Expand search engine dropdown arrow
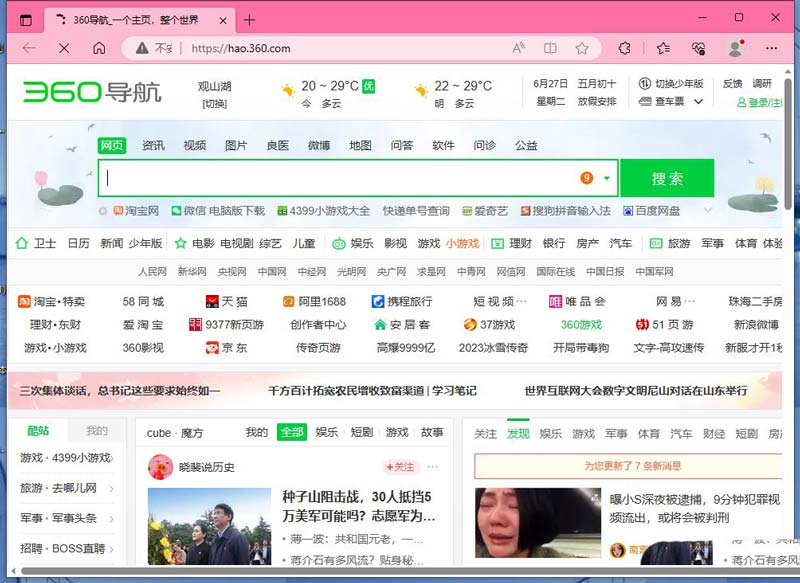 click(607, 178)
